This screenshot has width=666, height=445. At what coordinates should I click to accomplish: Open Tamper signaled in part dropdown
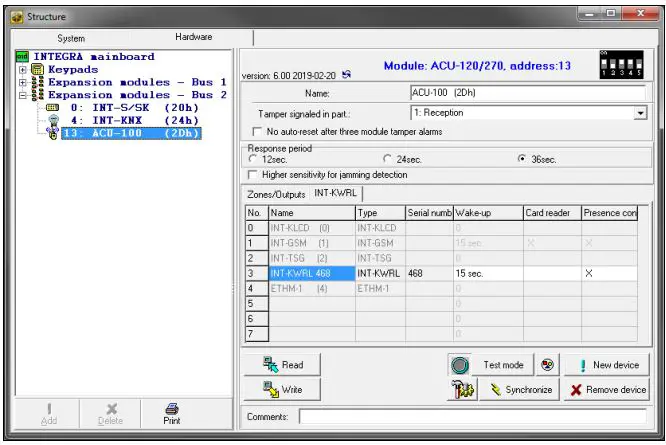(640, 113)
